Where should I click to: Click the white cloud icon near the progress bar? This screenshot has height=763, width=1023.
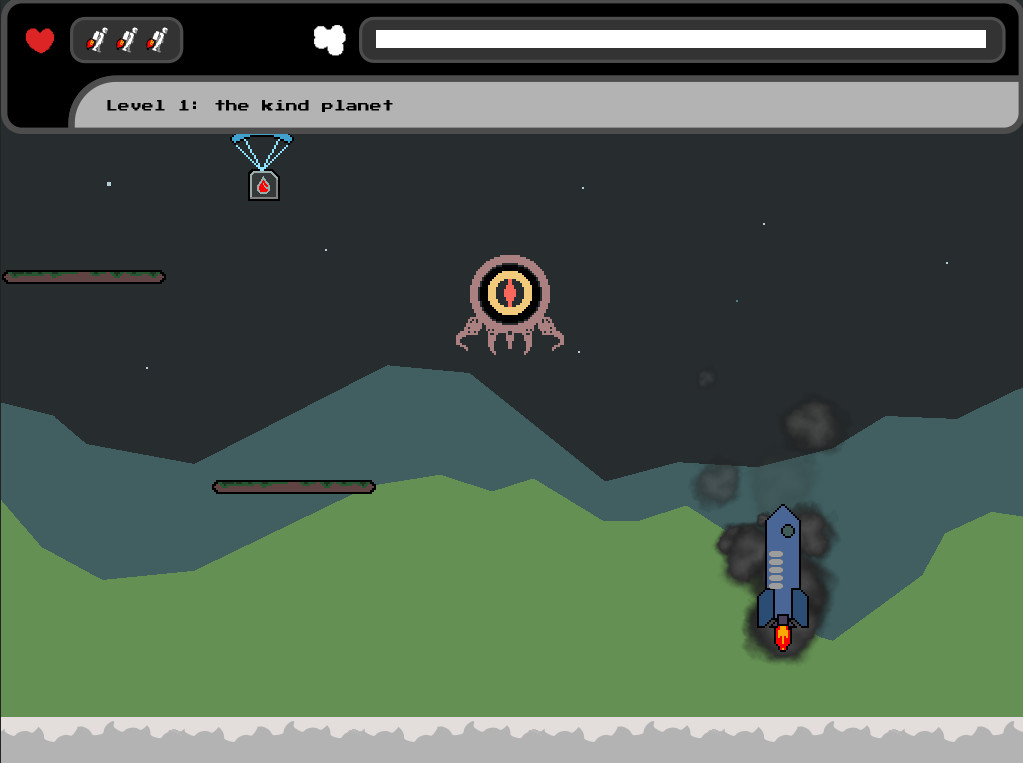point(330,40)
